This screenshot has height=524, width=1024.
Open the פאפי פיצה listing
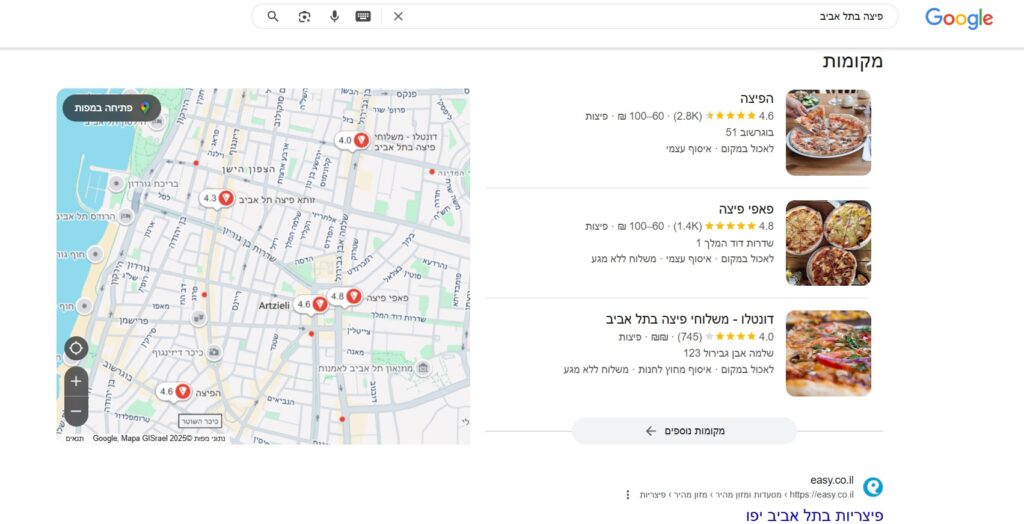pyautogui.click(x=740, y=209)
